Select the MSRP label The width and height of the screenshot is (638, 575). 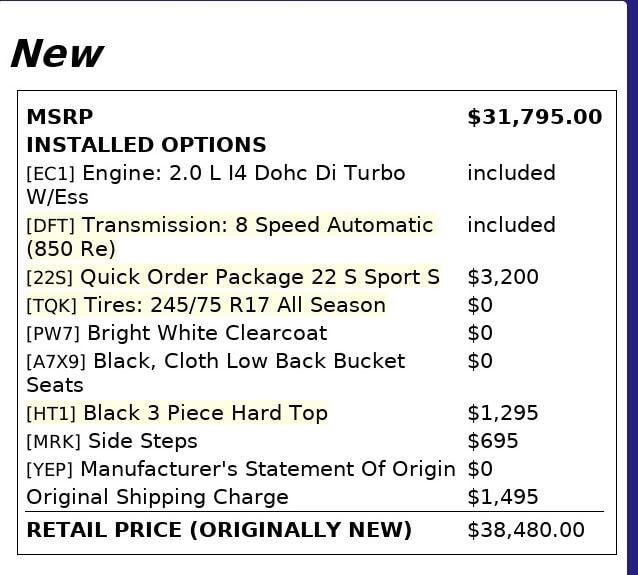point(60,117)
